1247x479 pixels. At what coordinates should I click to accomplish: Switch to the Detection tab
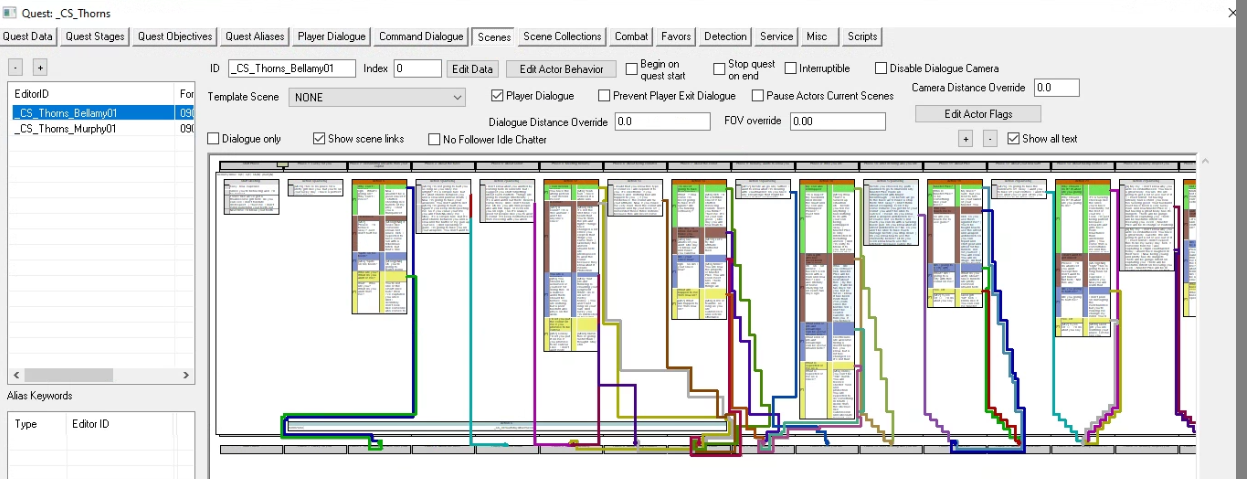pyautogui.click(x=725, y=37)
